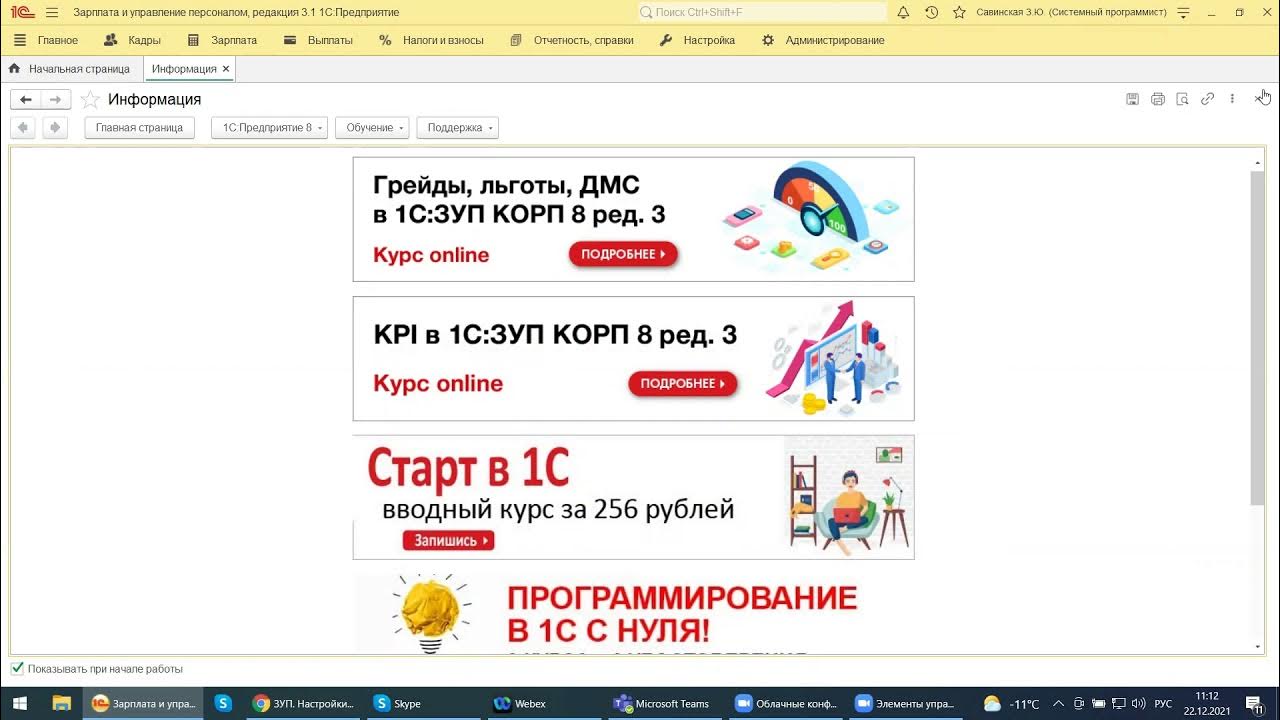Open Программирование в 1С с нуля banner
1280x720 pixels.
tap(633, 613)
